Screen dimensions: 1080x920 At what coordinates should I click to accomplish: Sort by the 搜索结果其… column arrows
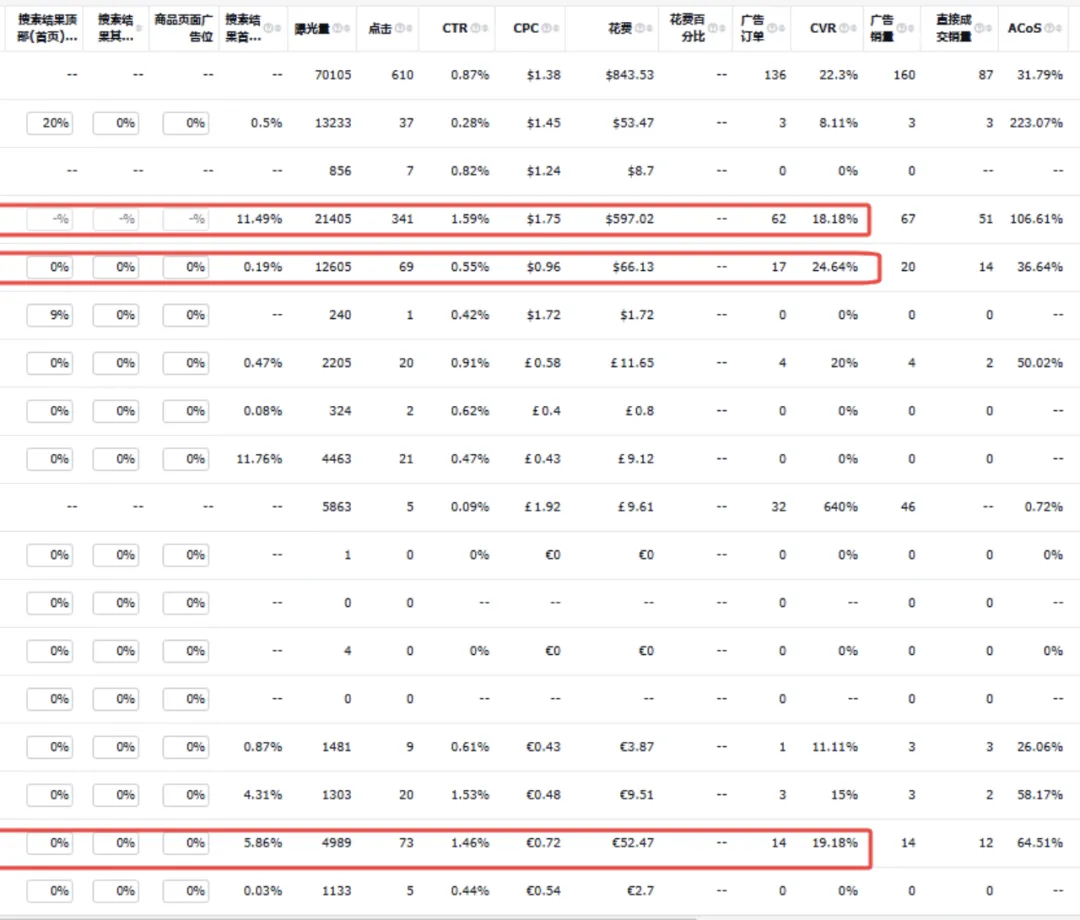point(139,28)
